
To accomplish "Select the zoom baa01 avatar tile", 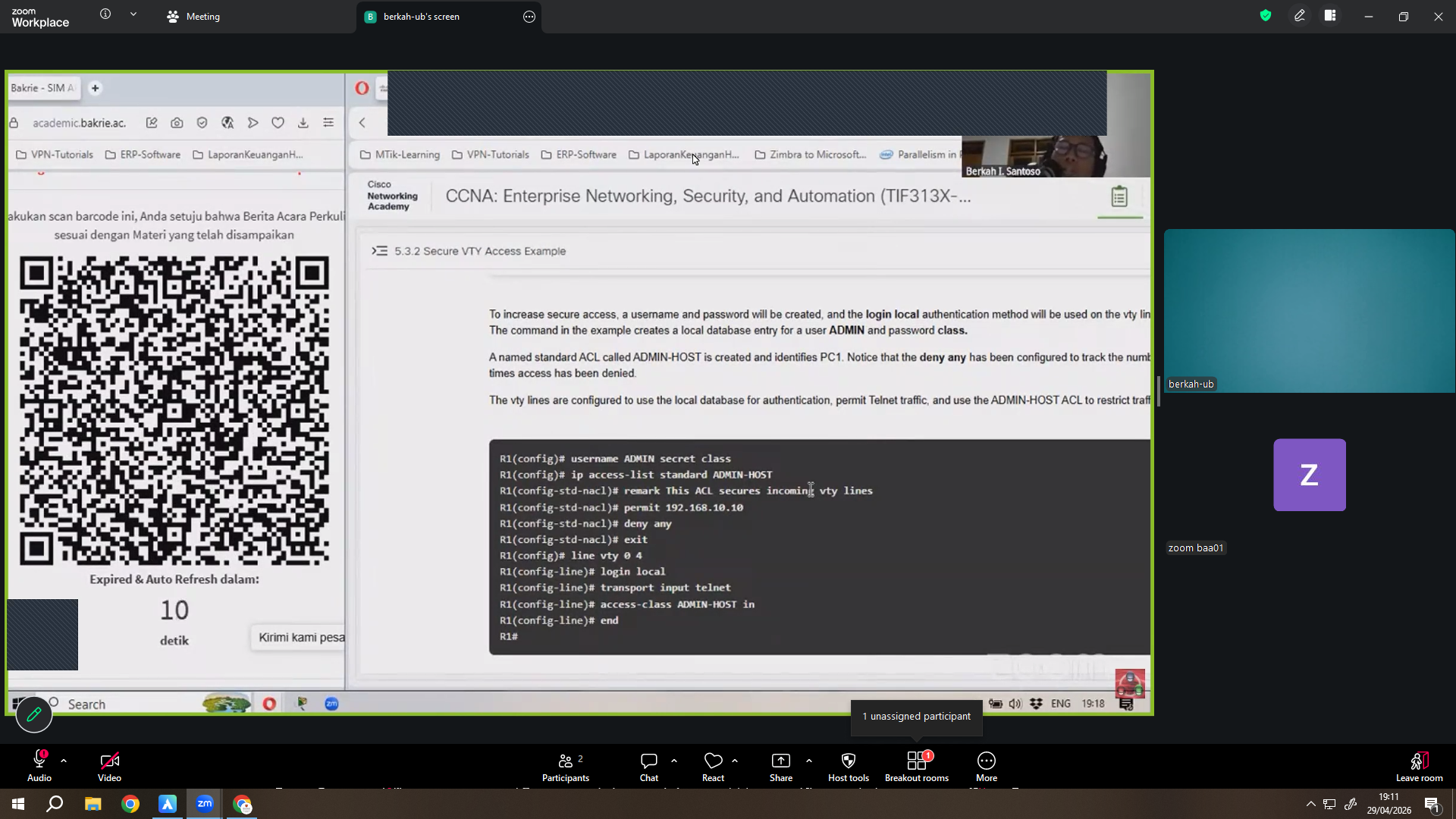I will pos(1310,475).
